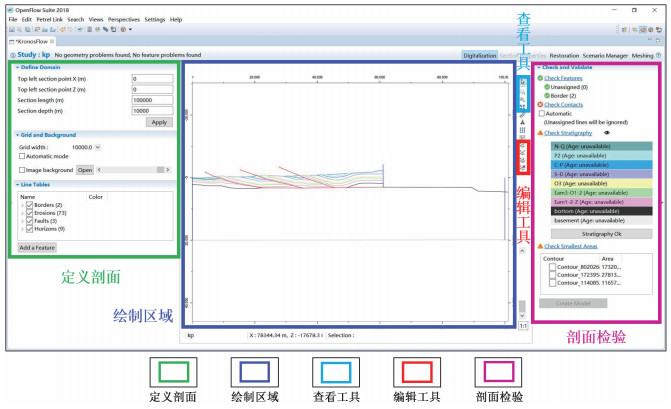Viewport: 671px width, 409px height.
Task: Tick the Image background checkbox
Action: click(x=23, y=170)
